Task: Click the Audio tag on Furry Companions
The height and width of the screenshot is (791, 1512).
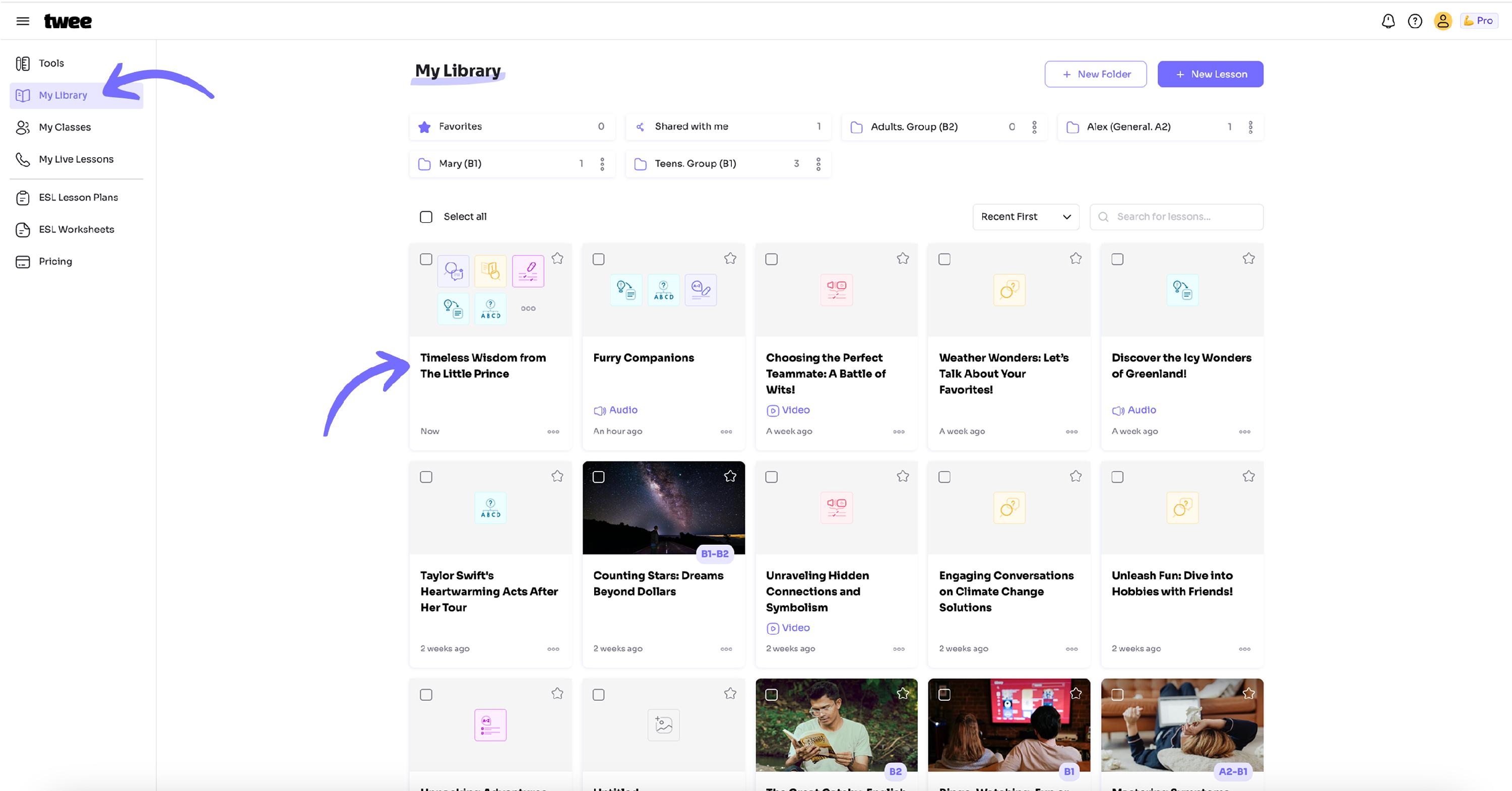Action: pyautogui.click(x=616, y=410)
